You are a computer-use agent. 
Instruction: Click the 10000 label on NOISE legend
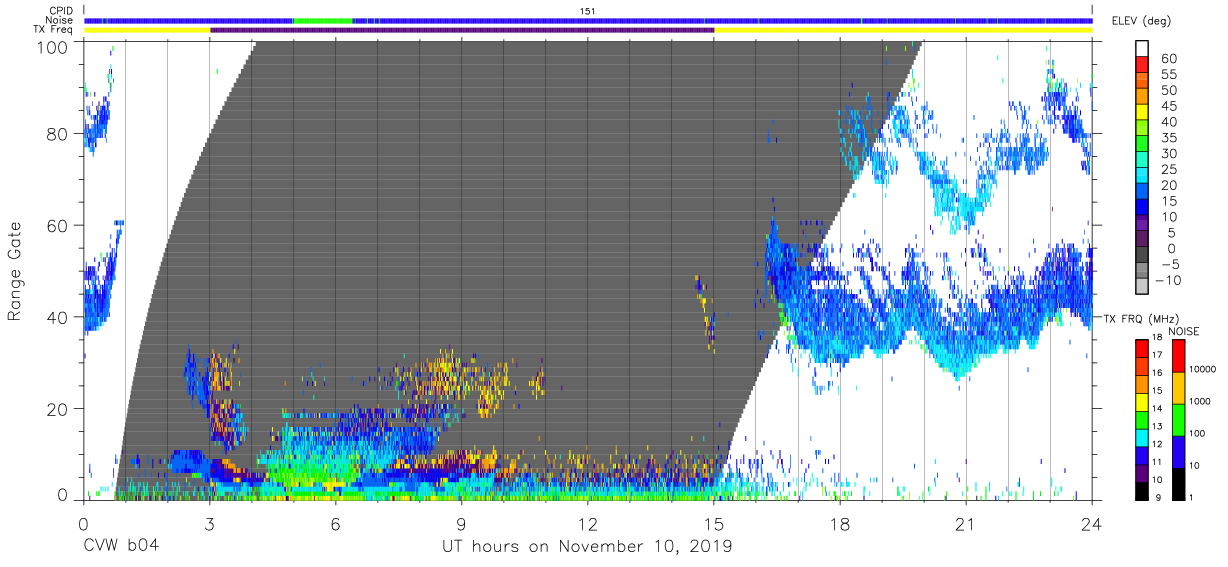1203,369
